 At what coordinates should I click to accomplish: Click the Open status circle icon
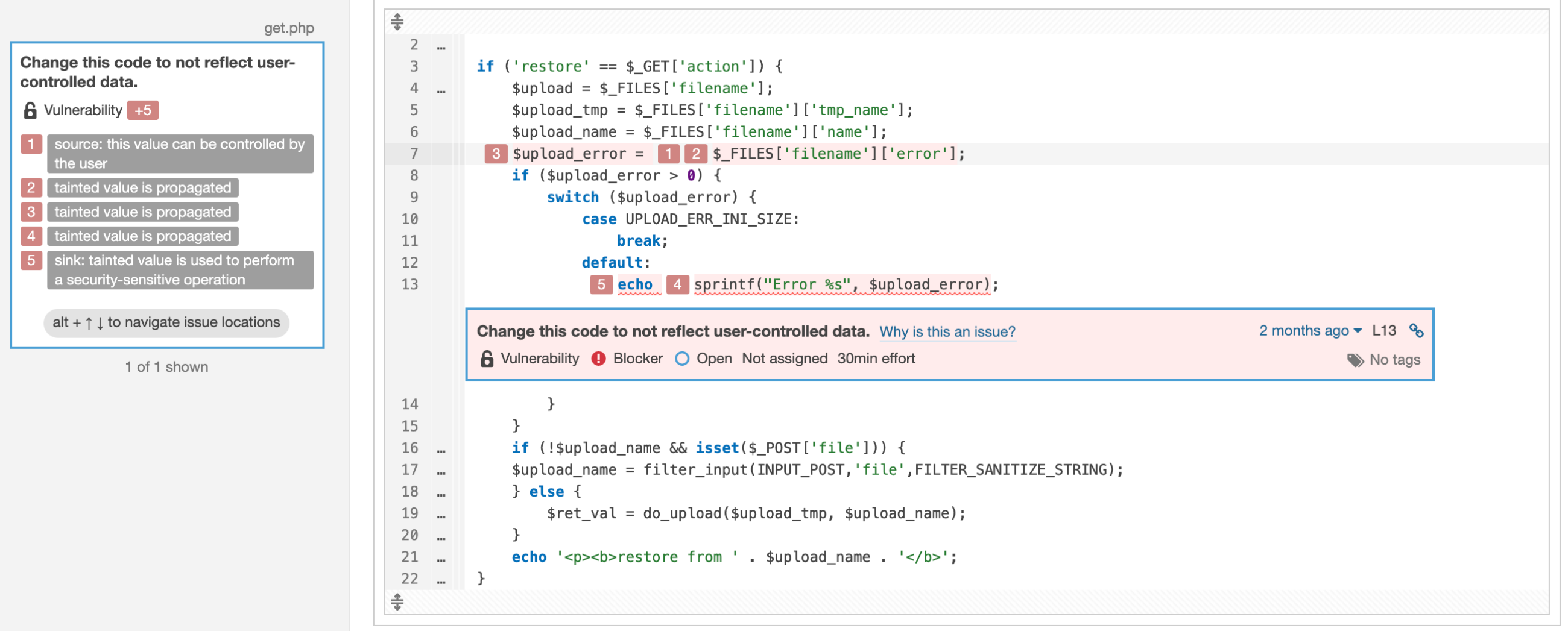[x=681, y=359]
